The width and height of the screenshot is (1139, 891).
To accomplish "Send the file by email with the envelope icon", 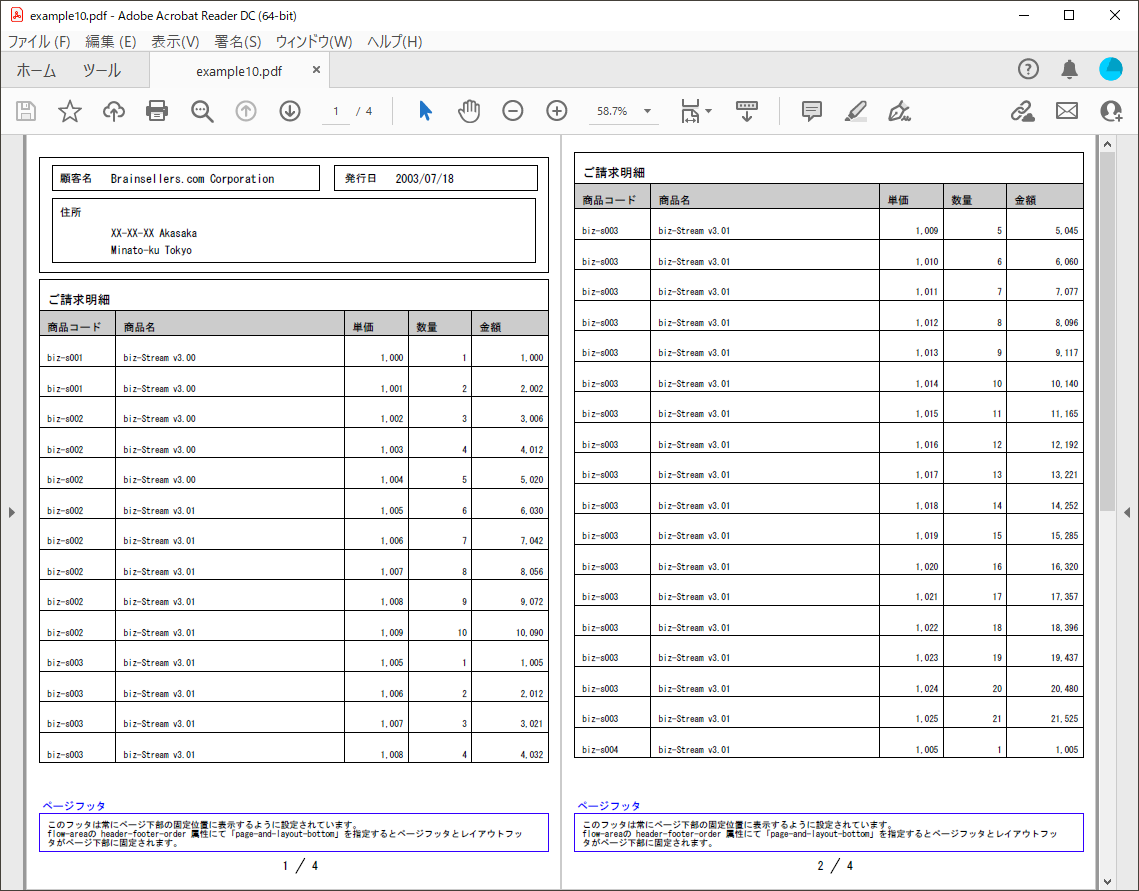I will pos(1066,111).
